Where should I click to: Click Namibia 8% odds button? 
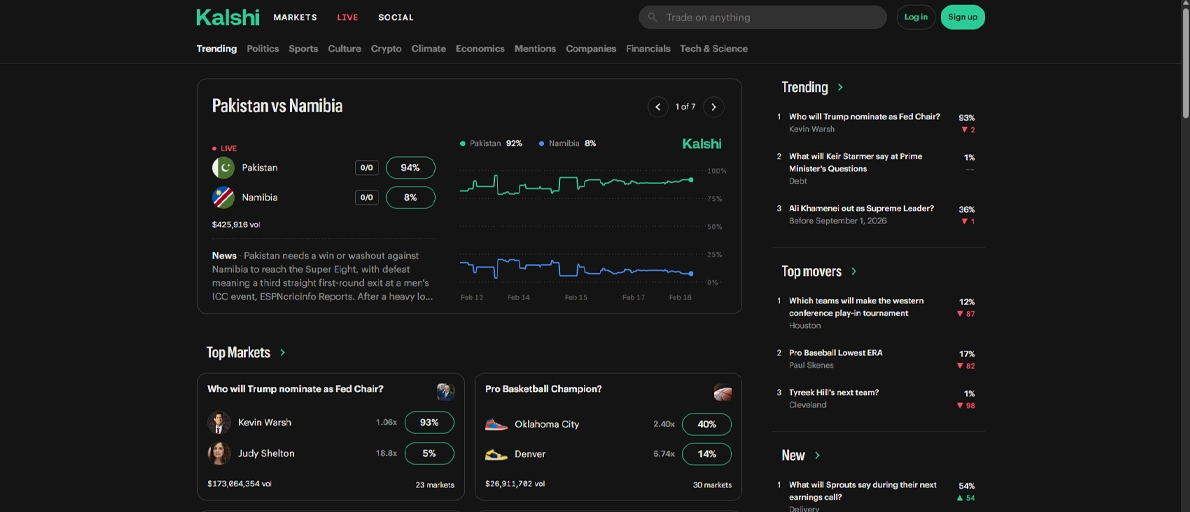[411, 197]
